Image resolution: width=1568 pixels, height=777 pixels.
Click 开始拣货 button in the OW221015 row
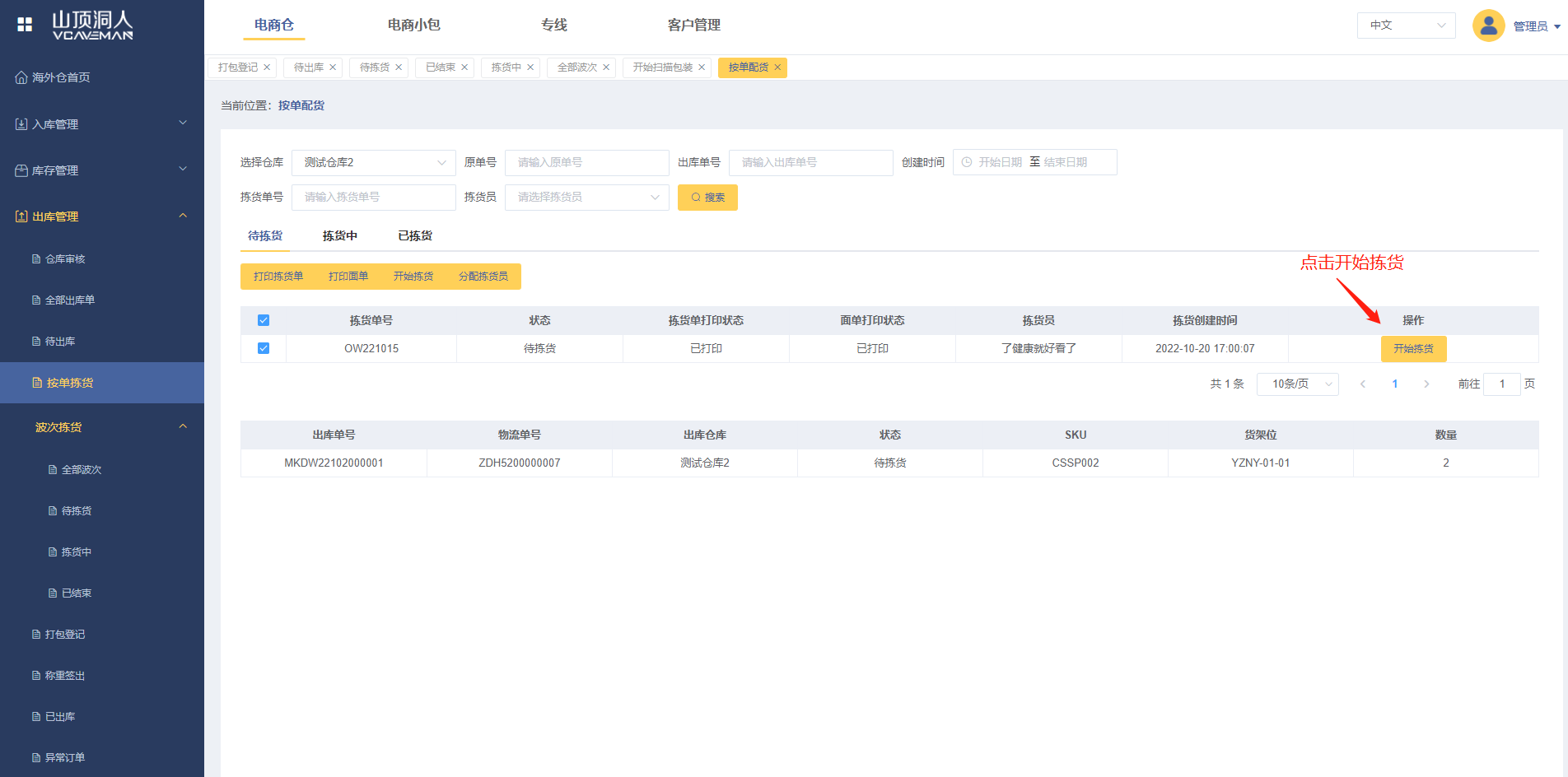(1413, 349)
